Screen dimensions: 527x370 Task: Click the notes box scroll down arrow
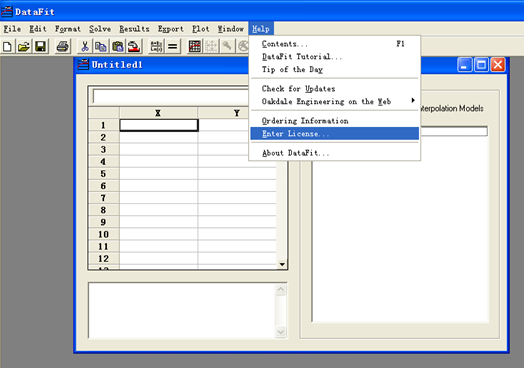coord(281,333)
